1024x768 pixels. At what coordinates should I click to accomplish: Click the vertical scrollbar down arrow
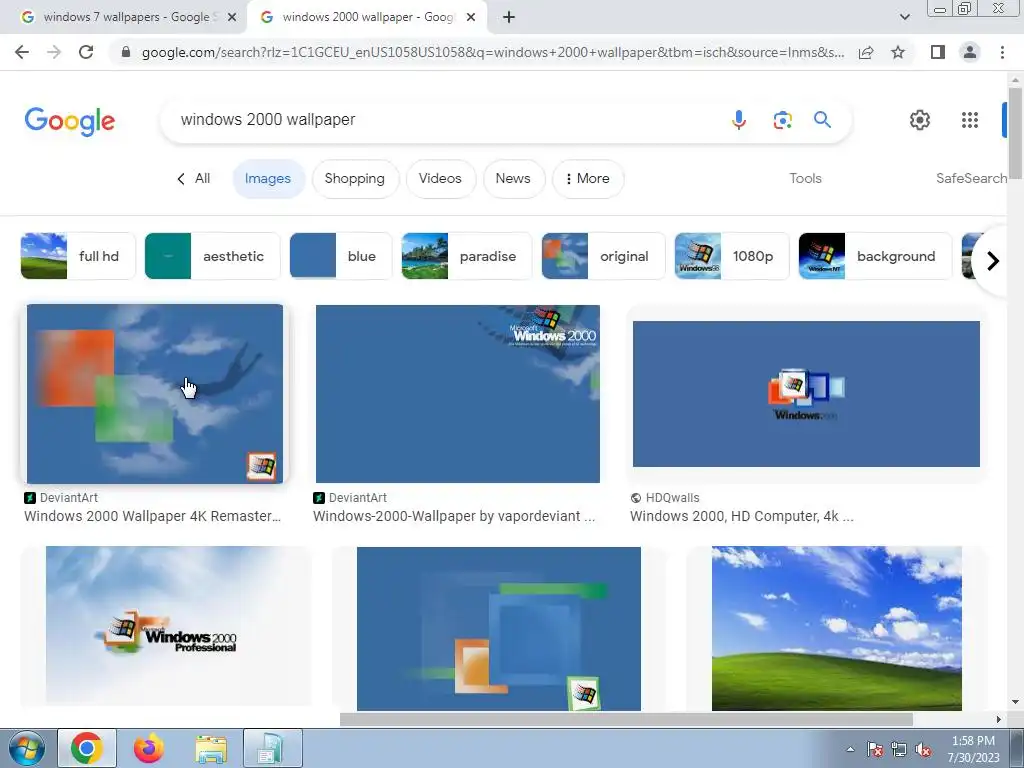1015,702
